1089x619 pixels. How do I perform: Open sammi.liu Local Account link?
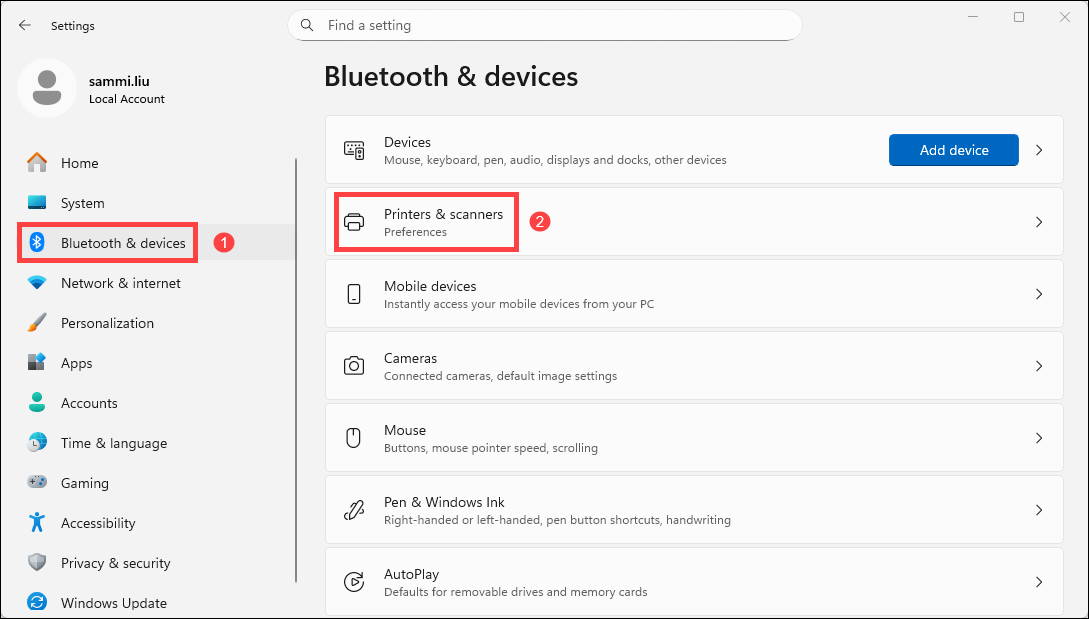click(126, 90)
